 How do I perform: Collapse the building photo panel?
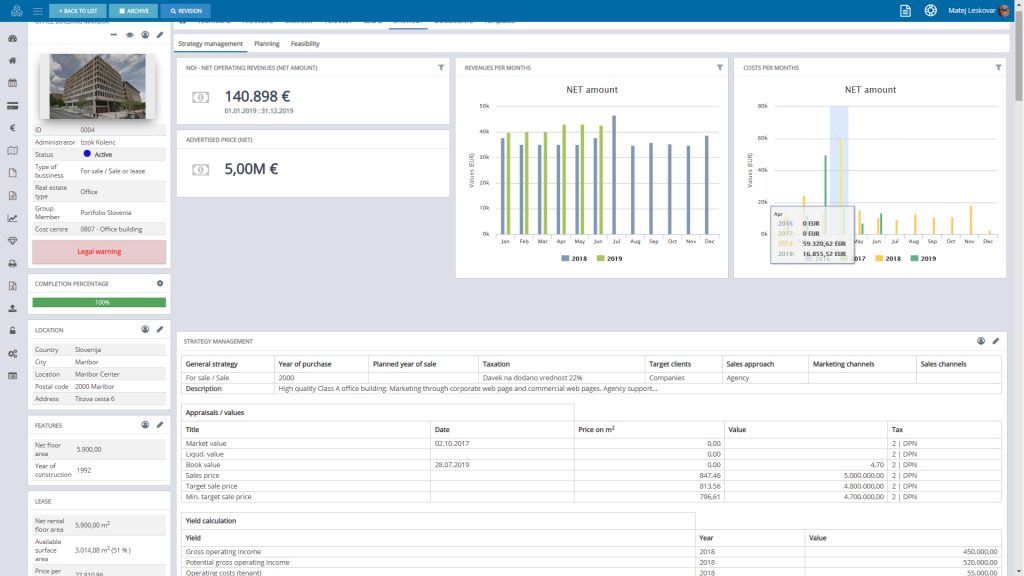point(114,34)
